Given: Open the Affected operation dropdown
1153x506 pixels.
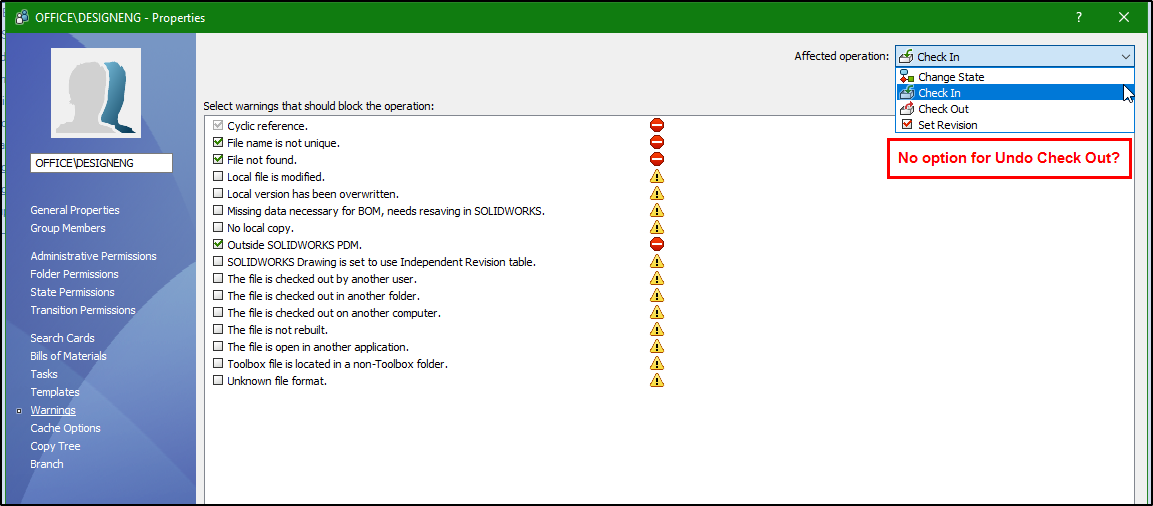Looking at the screenshot, I should tap(1015, 57).
